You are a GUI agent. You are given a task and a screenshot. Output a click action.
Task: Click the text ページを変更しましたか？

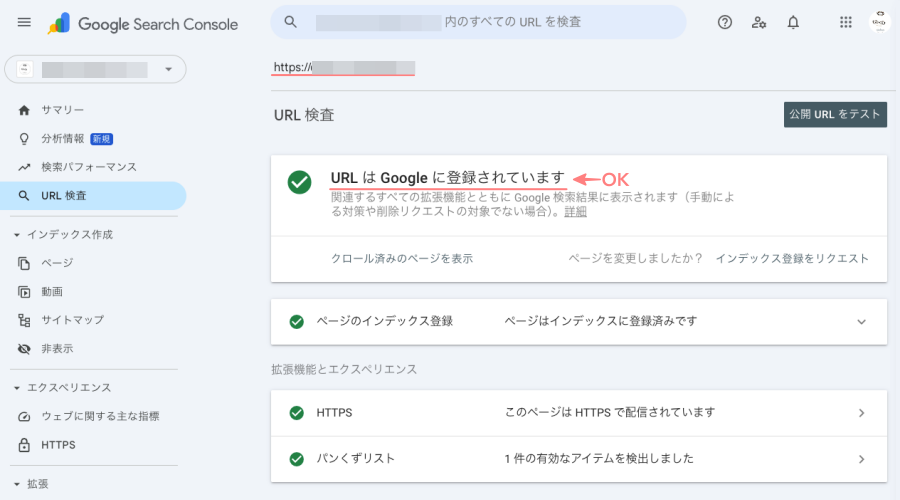(x=636, y=259)
